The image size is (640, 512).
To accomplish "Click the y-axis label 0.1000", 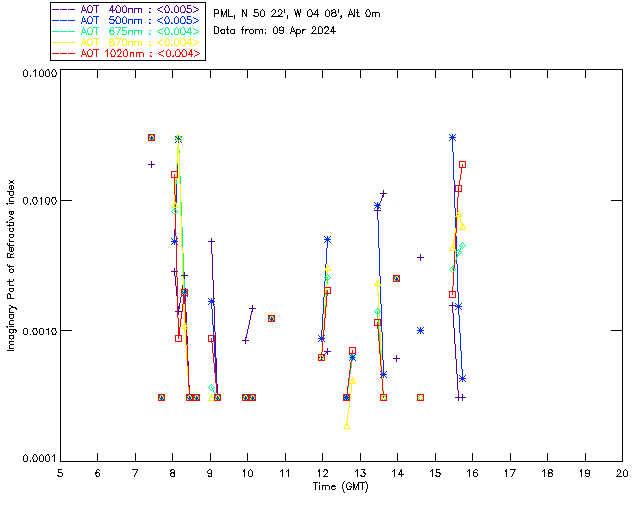I will click(x=39, y=73).
